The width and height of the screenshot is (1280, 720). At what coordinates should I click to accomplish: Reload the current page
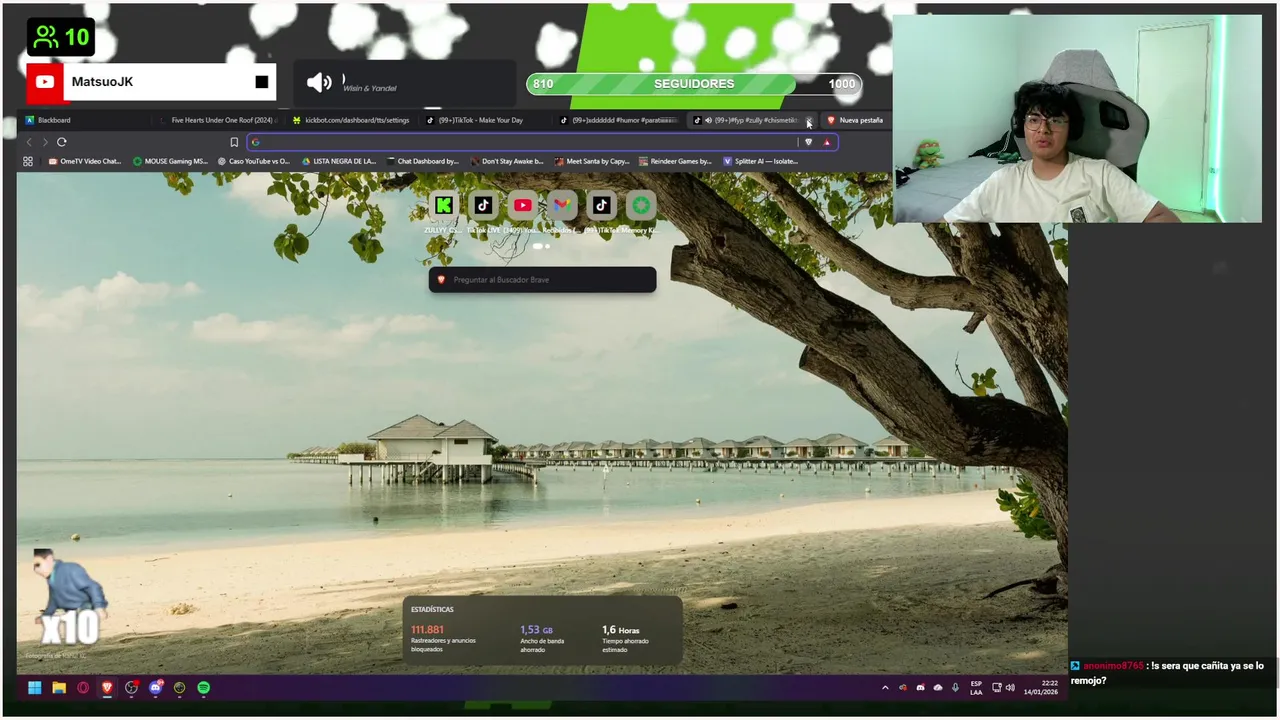pyautogui.click(x=61, y=142)
